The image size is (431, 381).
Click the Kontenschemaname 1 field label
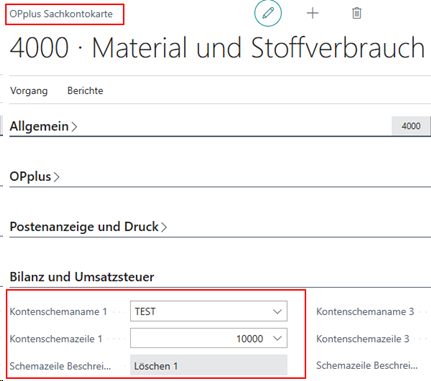coord(58,312)
